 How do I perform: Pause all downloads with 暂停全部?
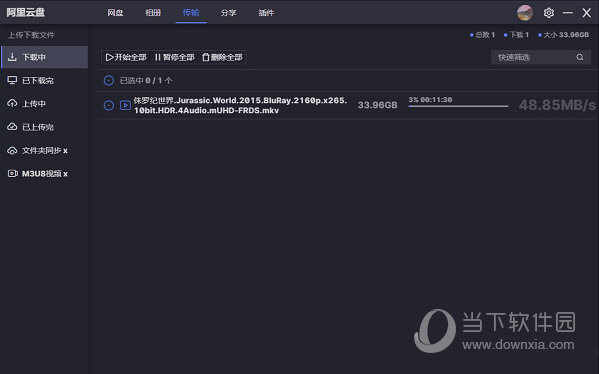(175, 57)
